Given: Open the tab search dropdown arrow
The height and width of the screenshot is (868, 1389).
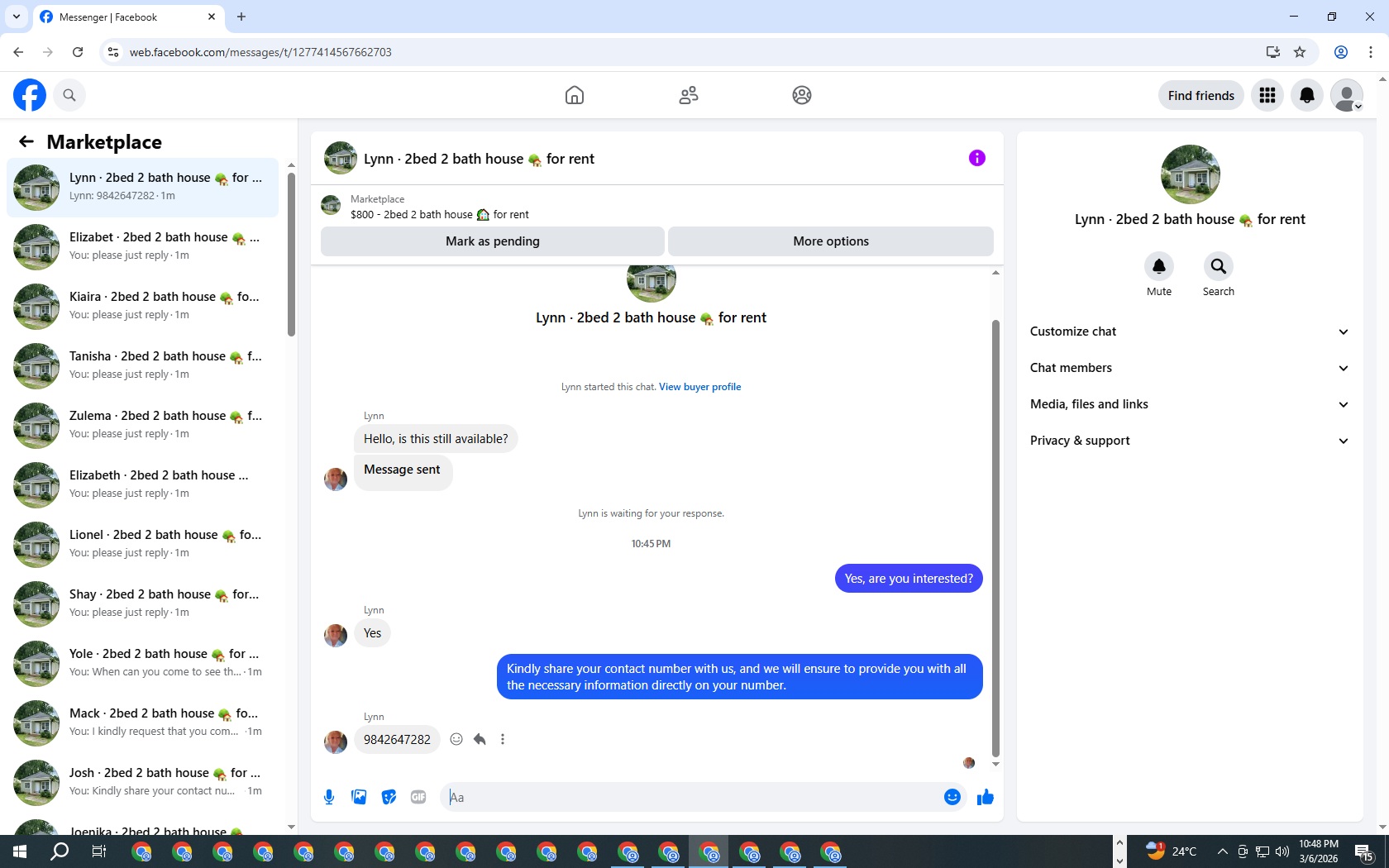Looking at the screenshot, I should click(17, 17).
